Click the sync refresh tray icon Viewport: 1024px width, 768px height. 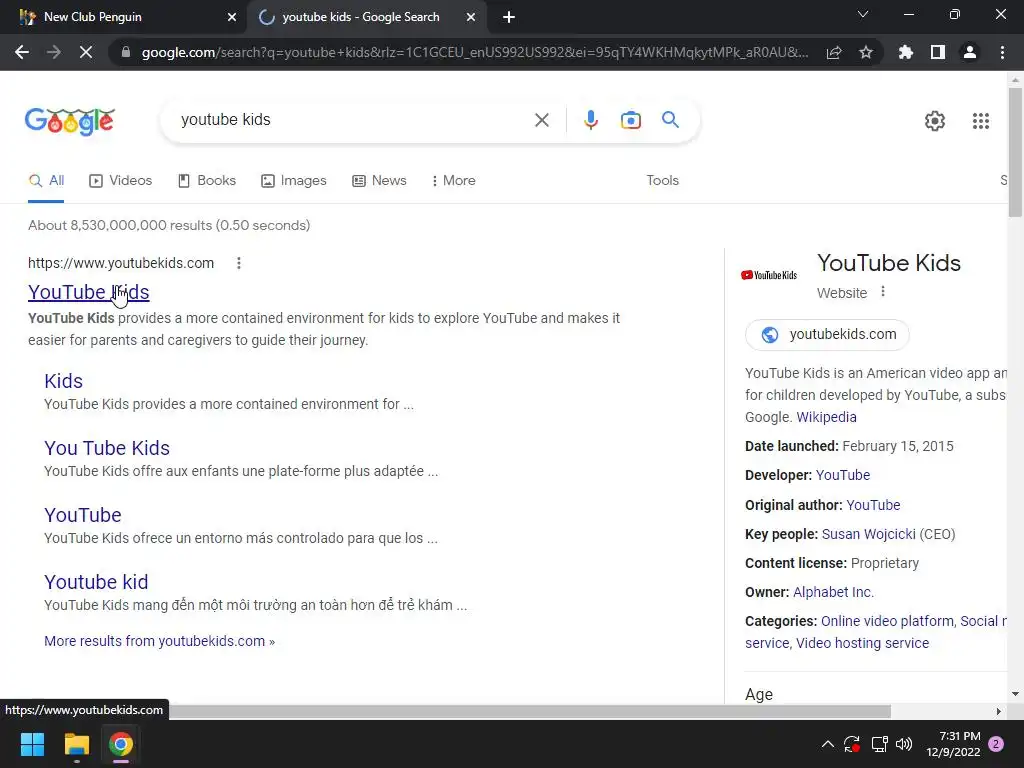852,744
